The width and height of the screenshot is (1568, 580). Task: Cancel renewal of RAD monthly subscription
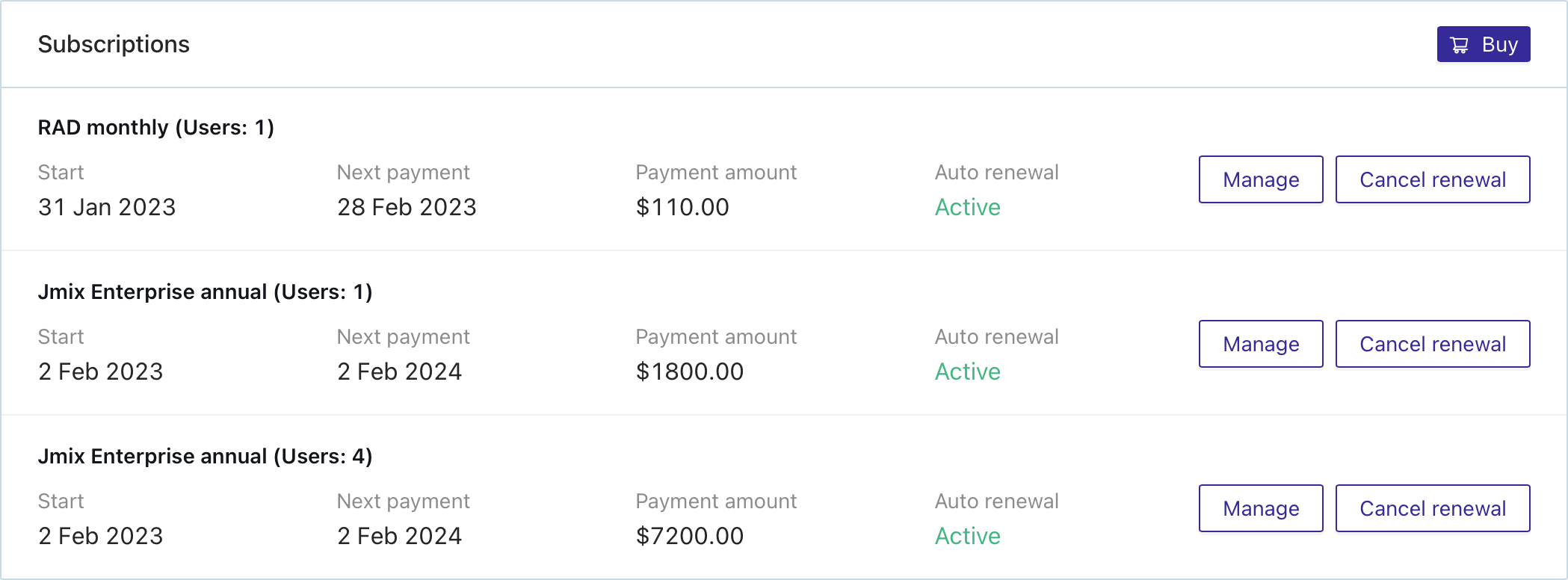coord(1433,179)
